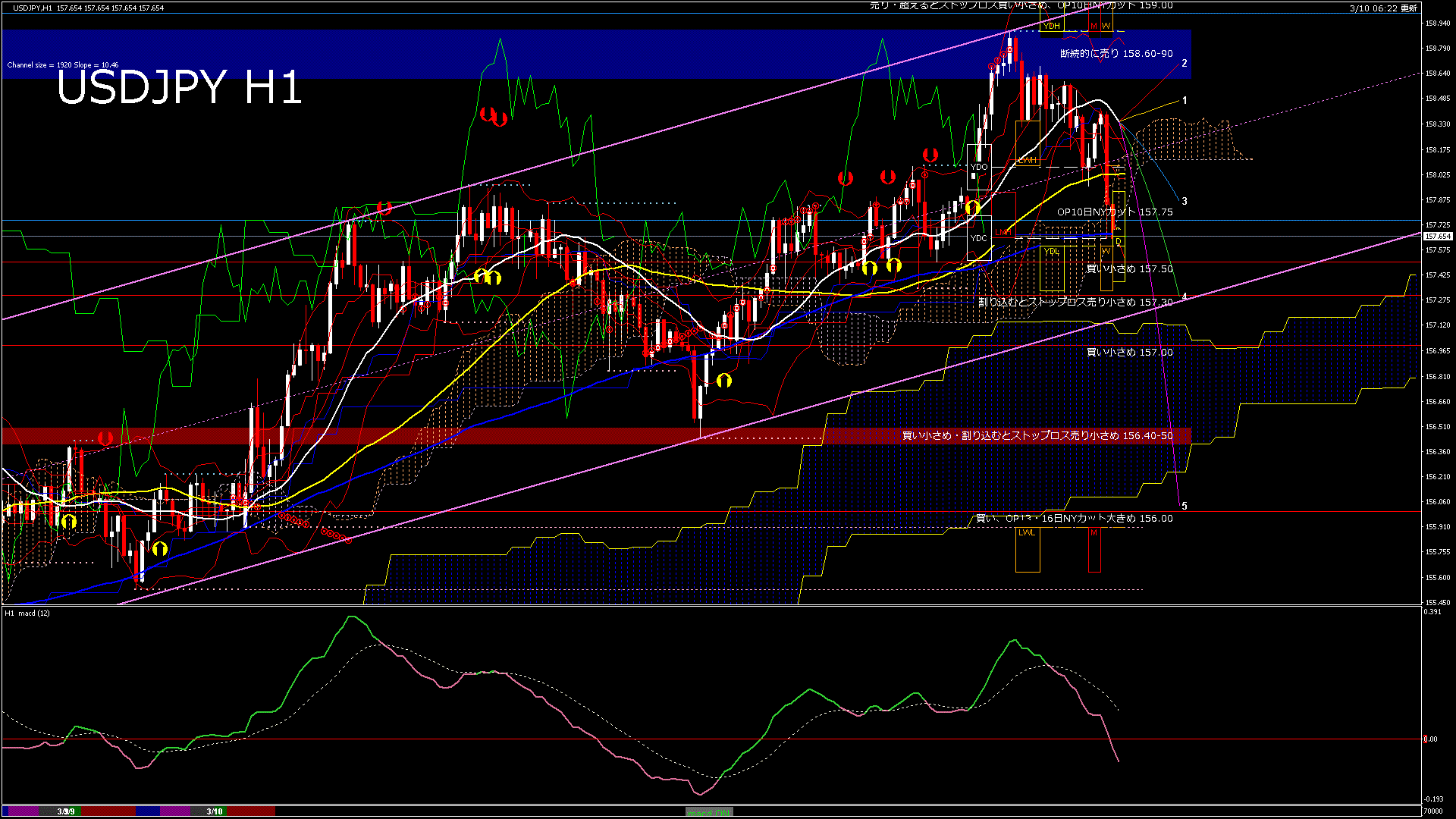This screenshot has width=1456, height=819.
Task: Click the YDO box label
Action: (x=978, y=167)
